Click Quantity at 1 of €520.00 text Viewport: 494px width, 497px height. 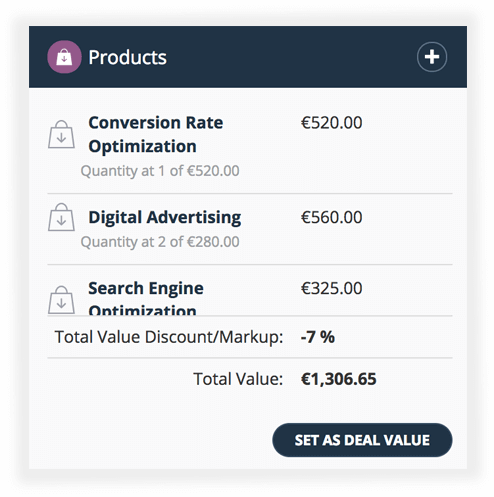[160, 171]
